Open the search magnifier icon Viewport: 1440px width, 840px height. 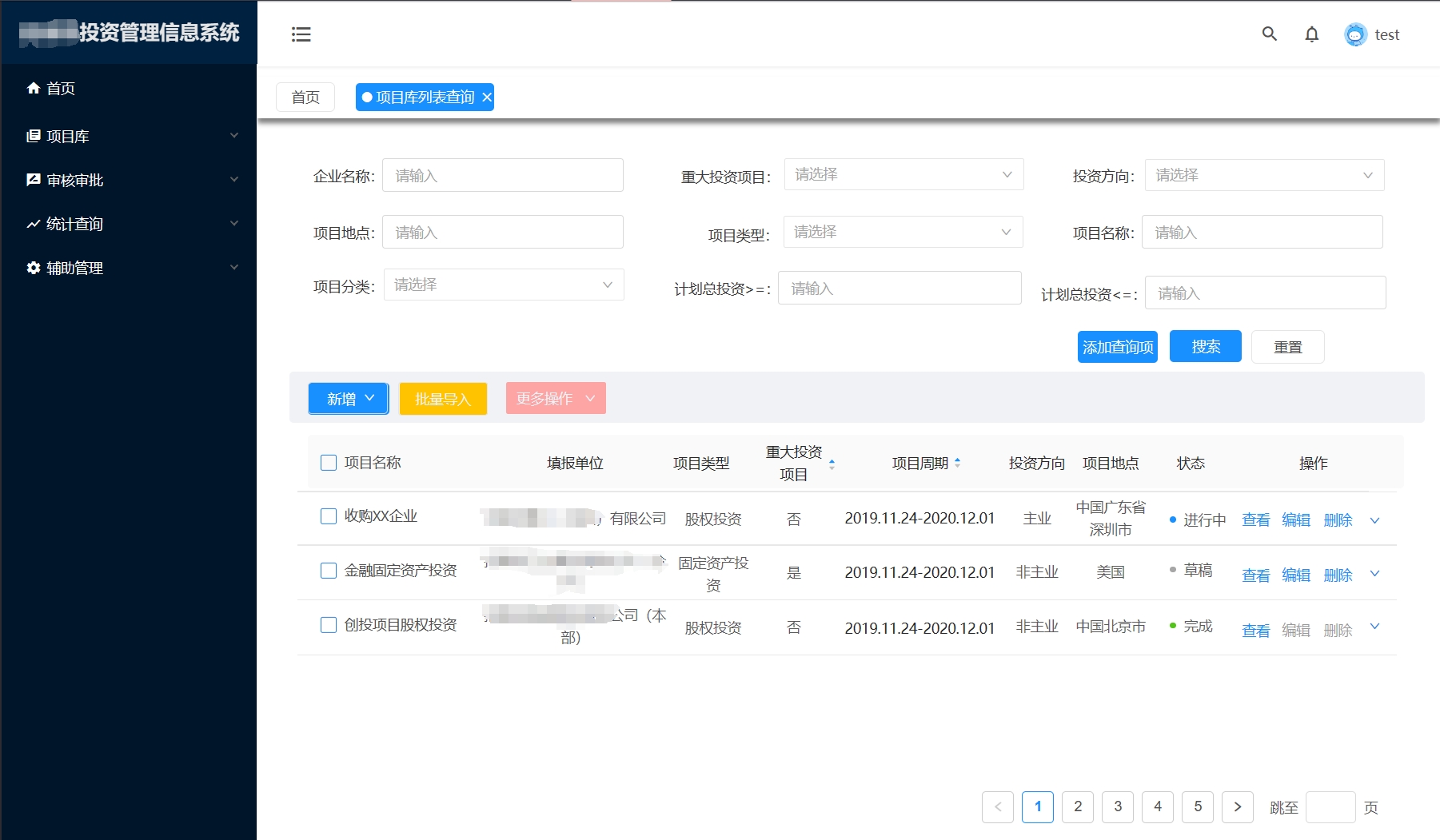[x=1269, y=34]
